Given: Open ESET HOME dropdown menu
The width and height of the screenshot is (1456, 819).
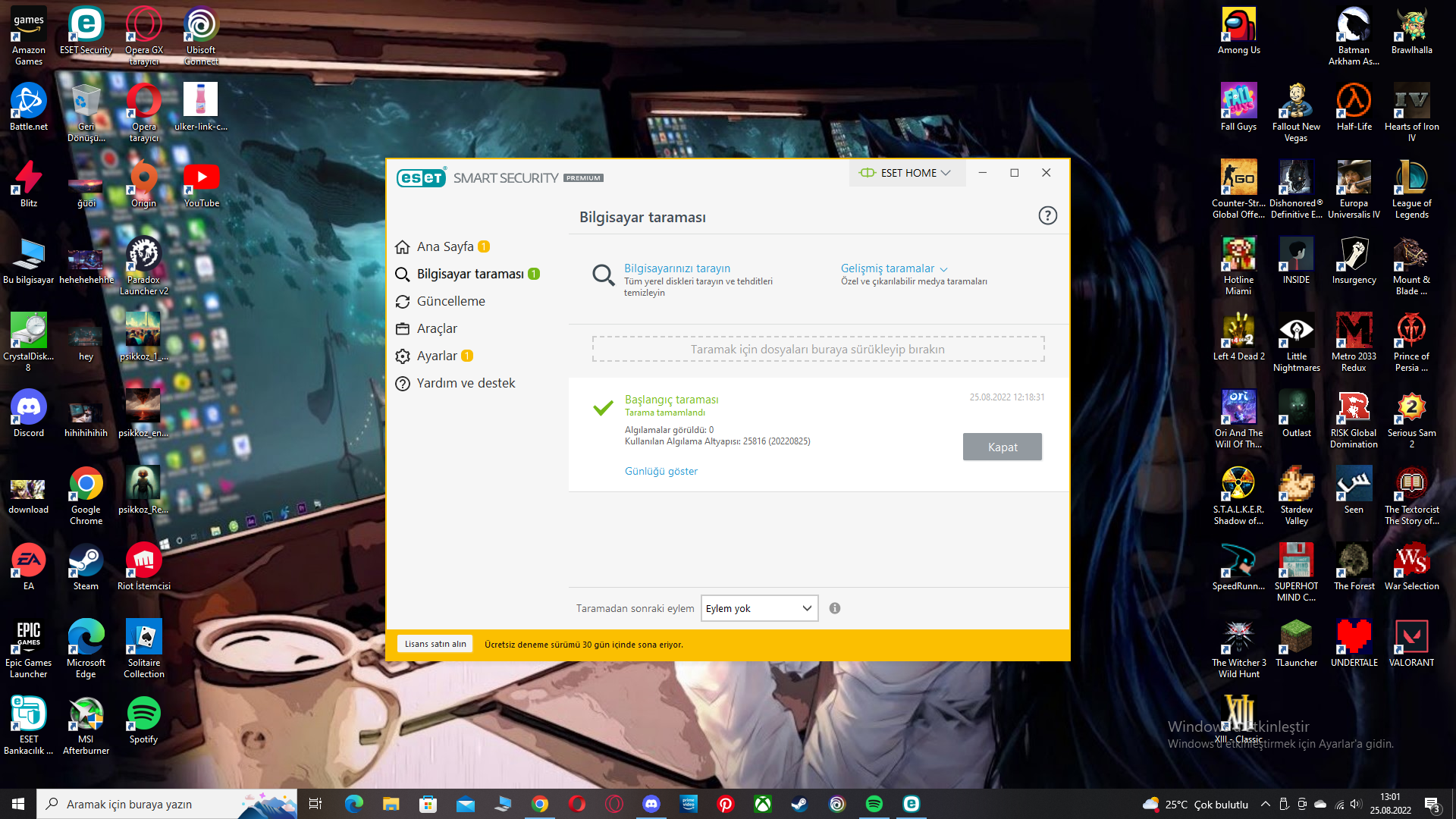Looking at the screenshot, I should point(906,173).
